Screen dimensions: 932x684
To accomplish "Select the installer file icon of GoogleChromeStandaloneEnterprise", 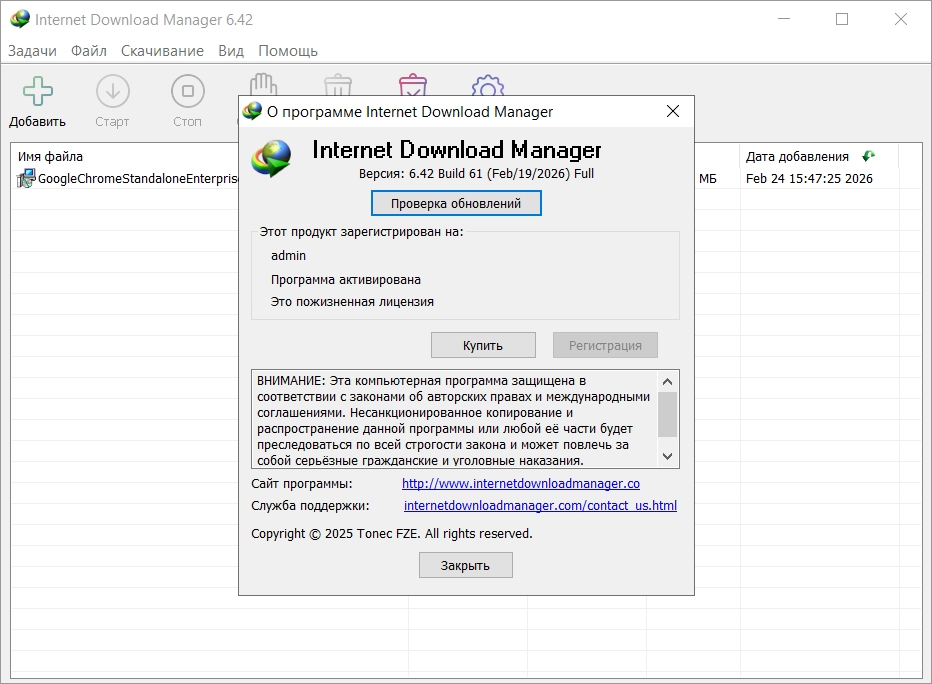I will (x=26, y=178).
